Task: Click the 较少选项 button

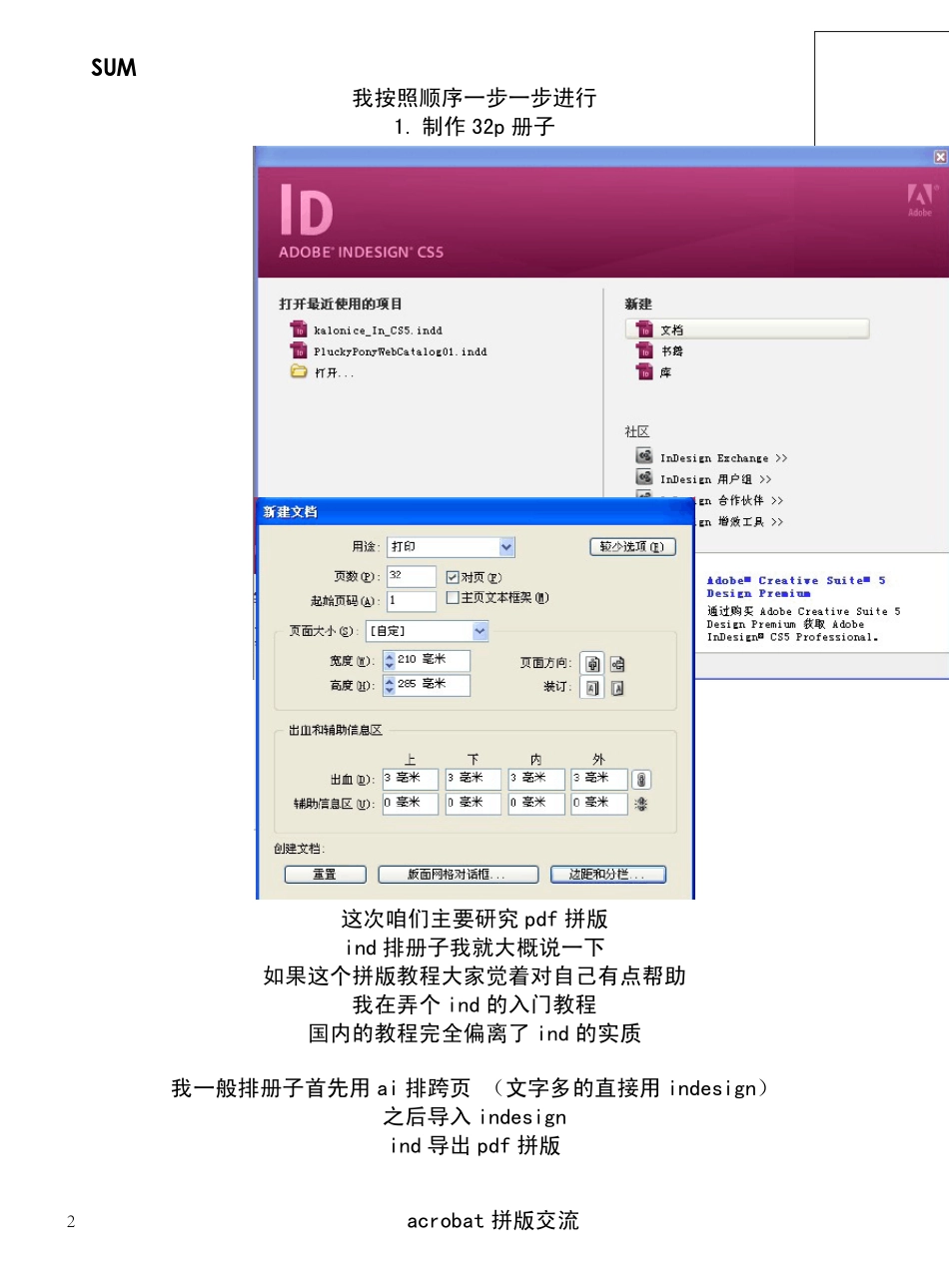Action: click(x=632, y=547)
